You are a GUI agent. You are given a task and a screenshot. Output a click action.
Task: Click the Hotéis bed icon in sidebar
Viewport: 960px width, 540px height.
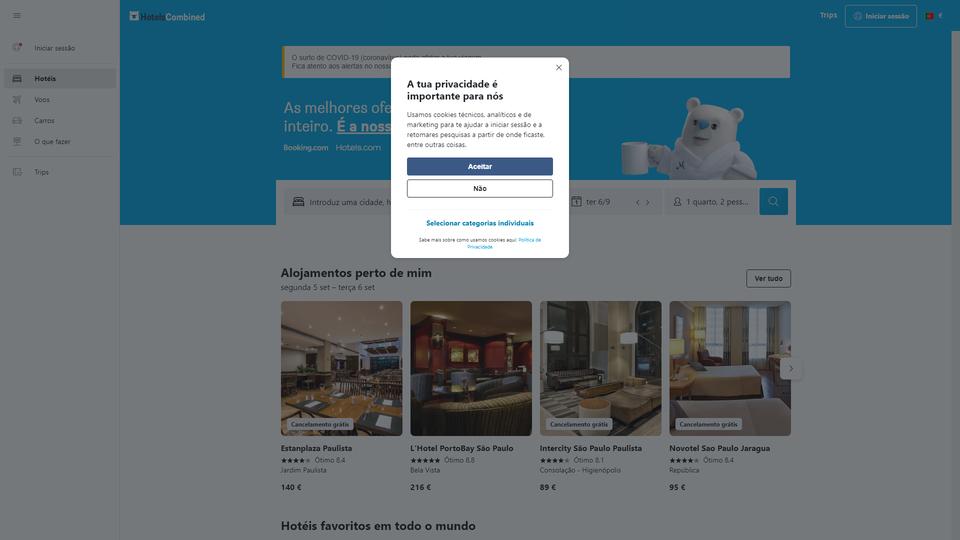click(x=17, y=78)
